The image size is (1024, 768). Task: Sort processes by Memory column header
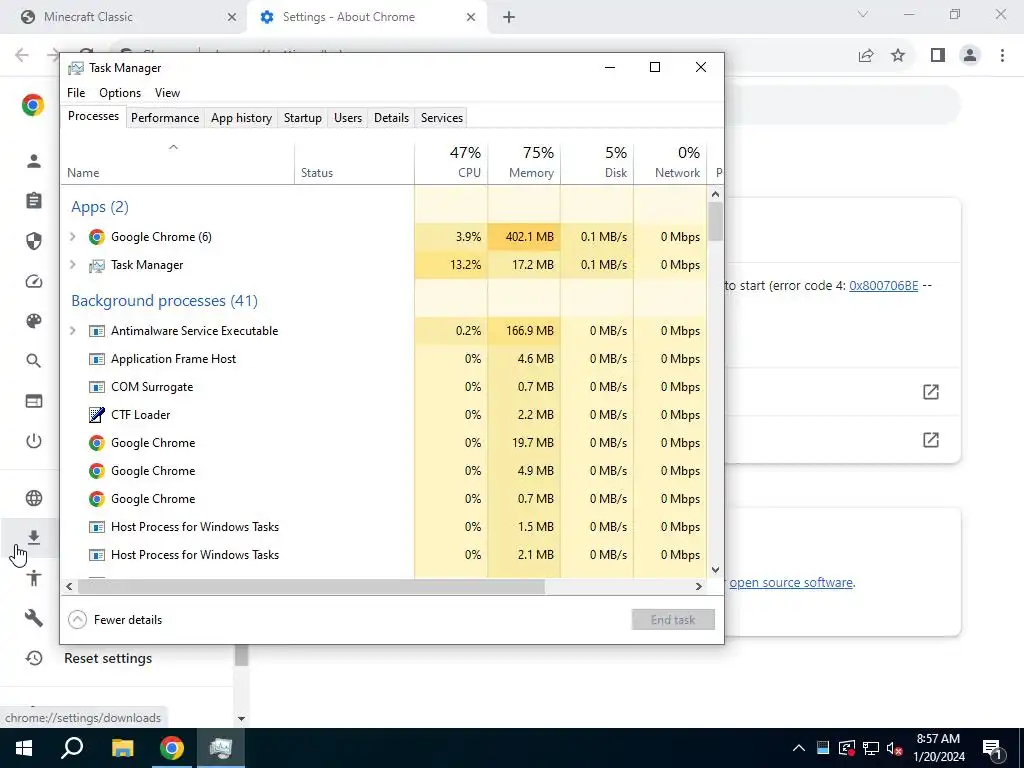(524, 162)
